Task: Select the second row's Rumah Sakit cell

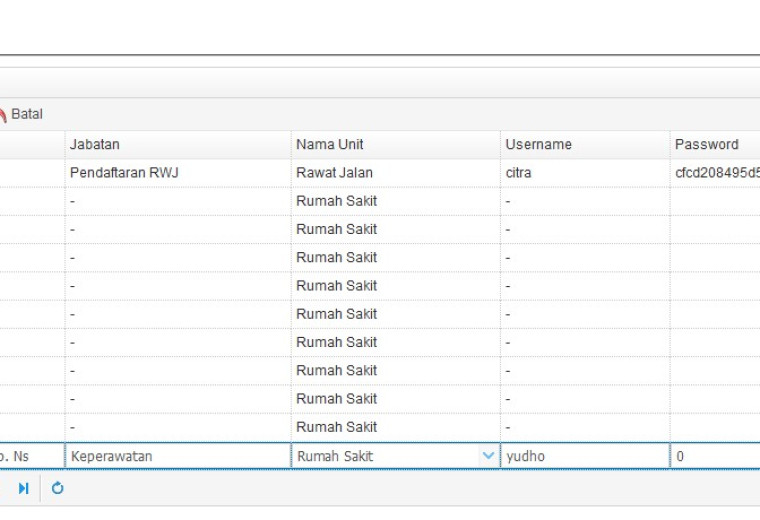Action: 396,201
